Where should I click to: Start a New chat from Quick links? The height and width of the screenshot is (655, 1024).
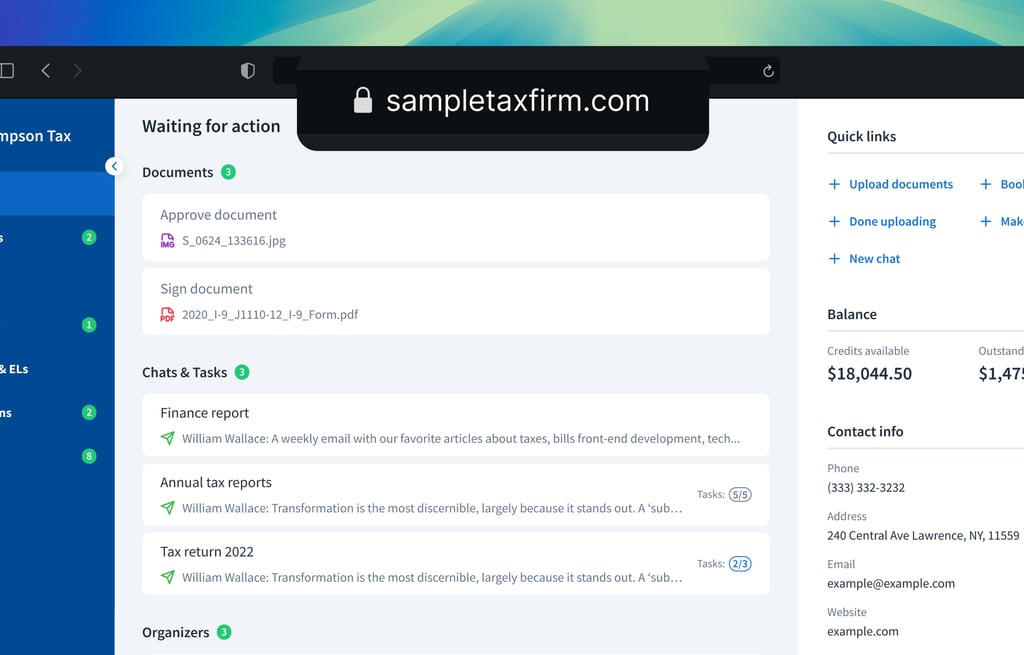tap(874, 259)
